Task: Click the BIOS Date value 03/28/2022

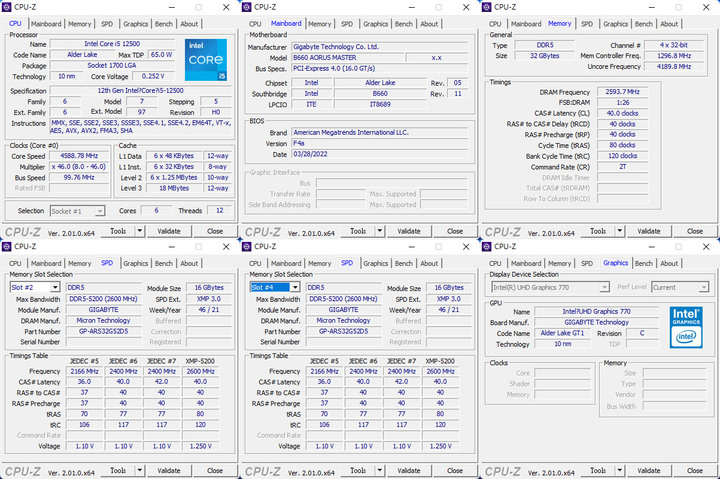Action: tap(380, 154)
